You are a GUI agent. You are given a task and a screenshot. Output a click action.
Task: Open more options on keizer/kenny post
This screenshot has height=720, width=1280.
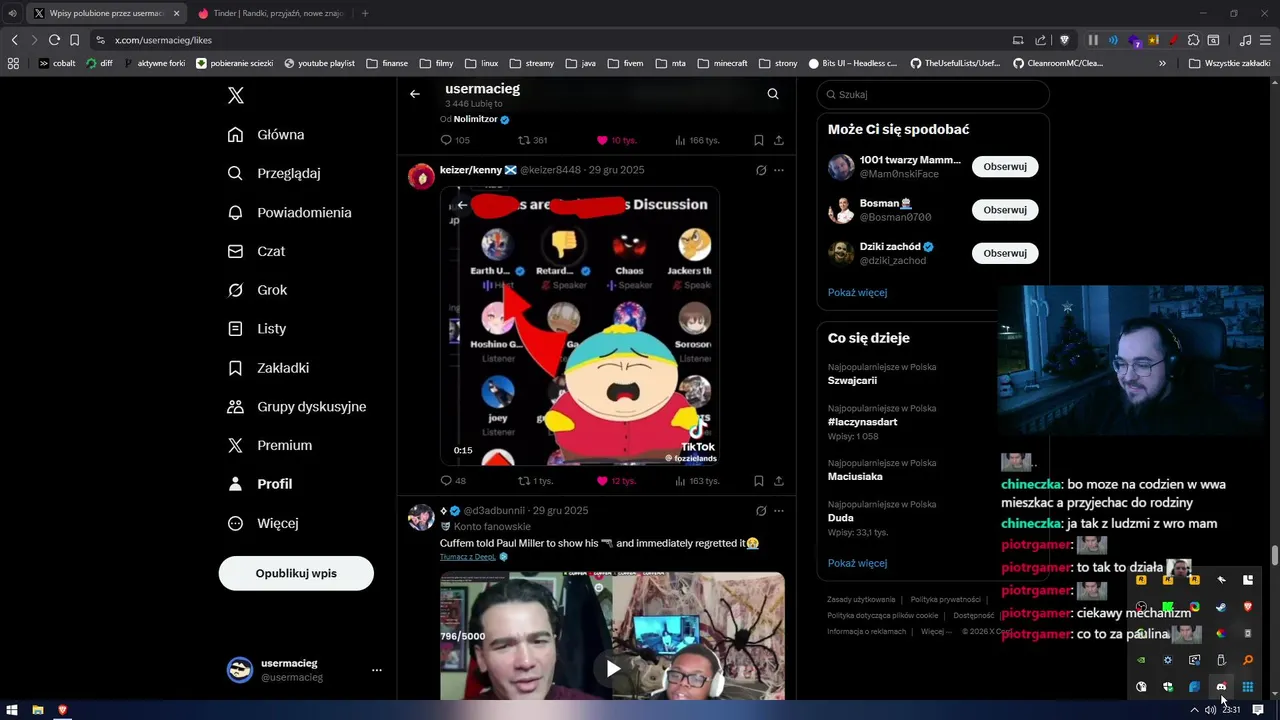(x=779, y=170)
